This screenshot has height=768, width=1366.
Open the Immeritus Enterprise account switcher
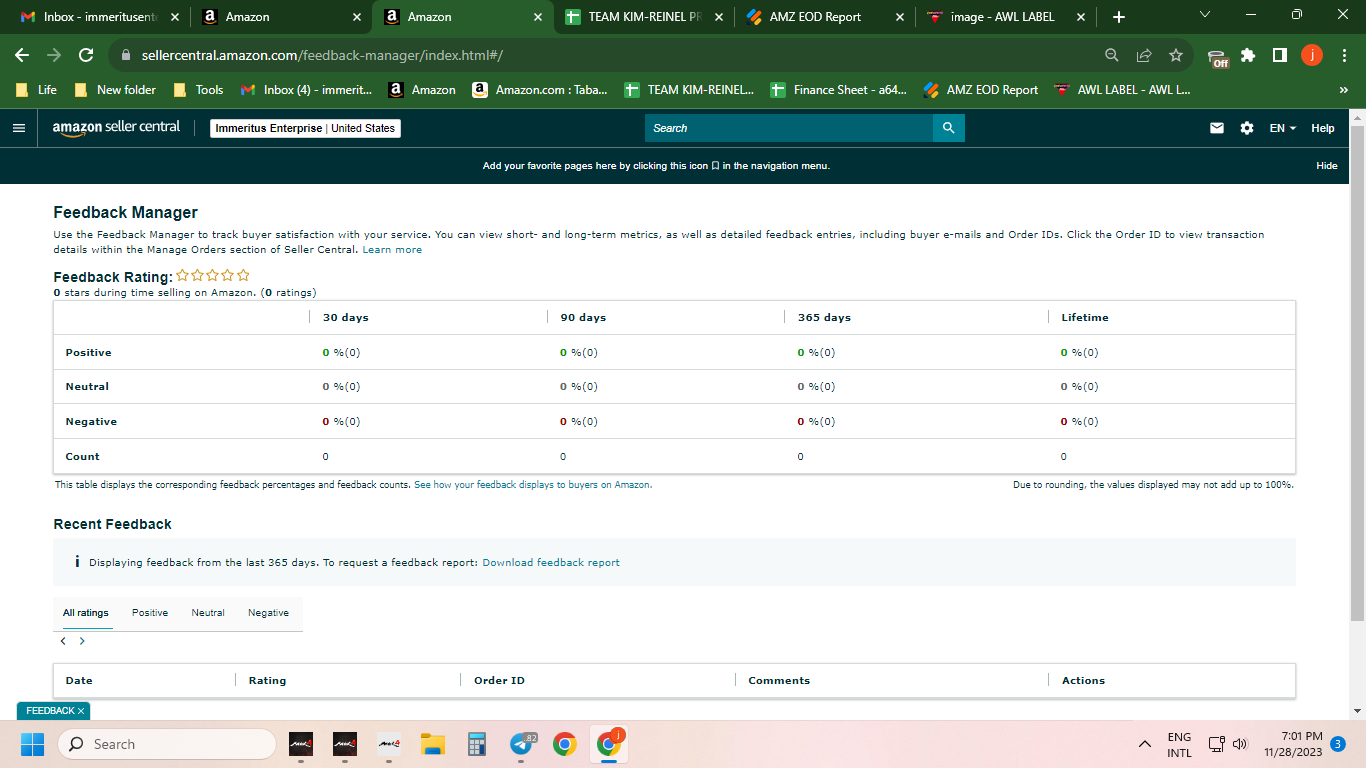click(x=306, y=128)
